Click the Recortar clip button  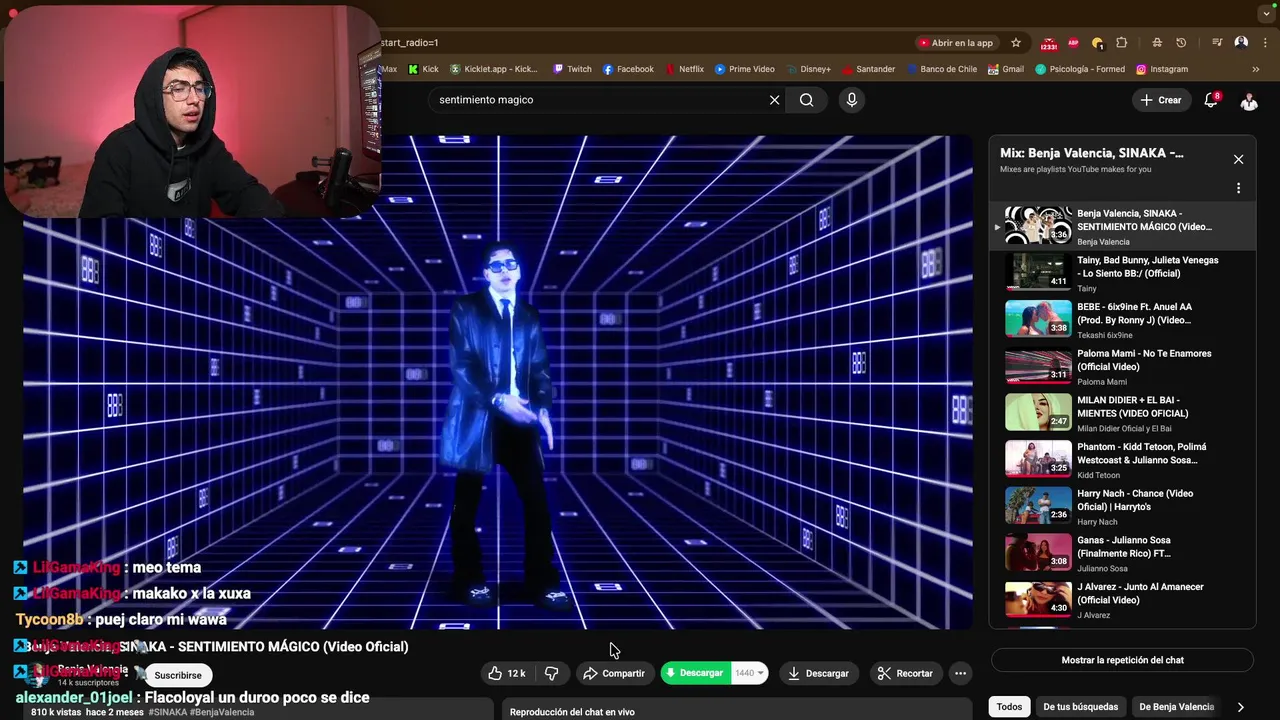click(905, 673)
